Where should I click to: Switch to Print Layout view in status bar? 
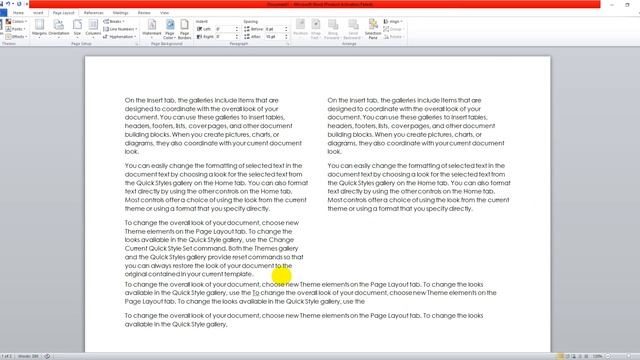tap(561, 356)
